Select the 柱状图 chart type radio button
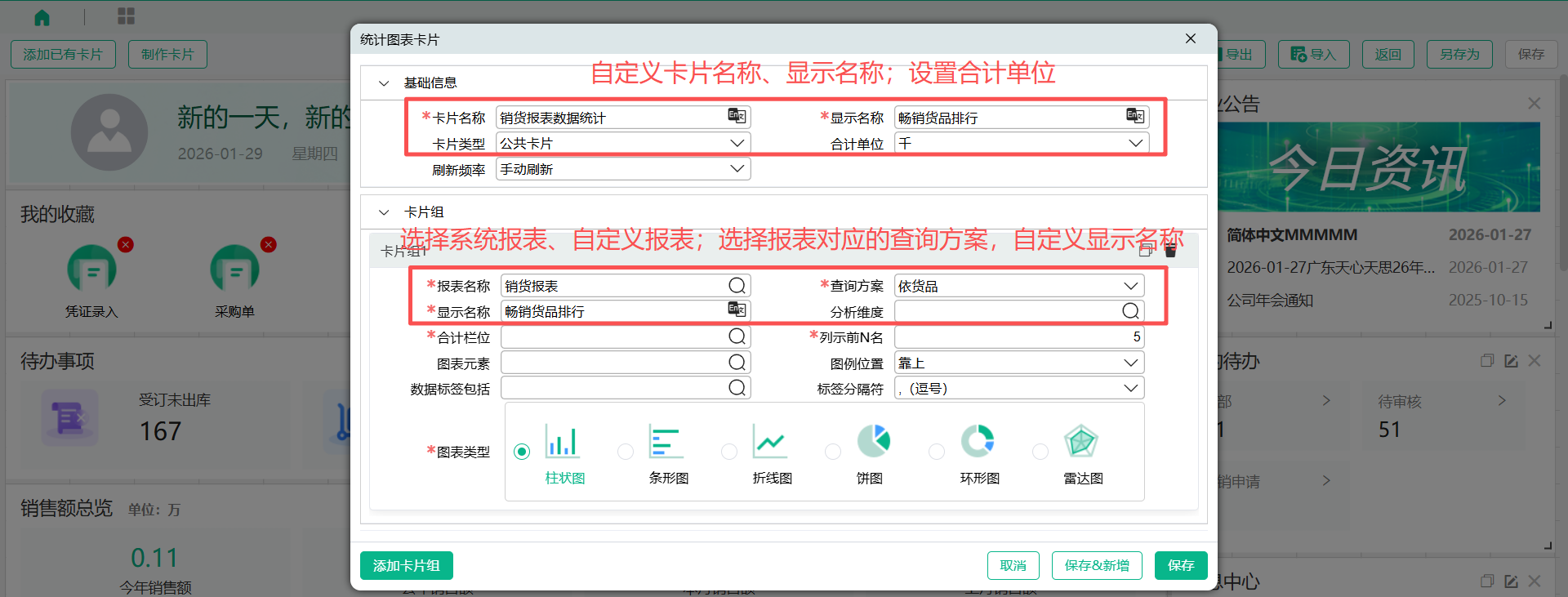 click(522, 452)
